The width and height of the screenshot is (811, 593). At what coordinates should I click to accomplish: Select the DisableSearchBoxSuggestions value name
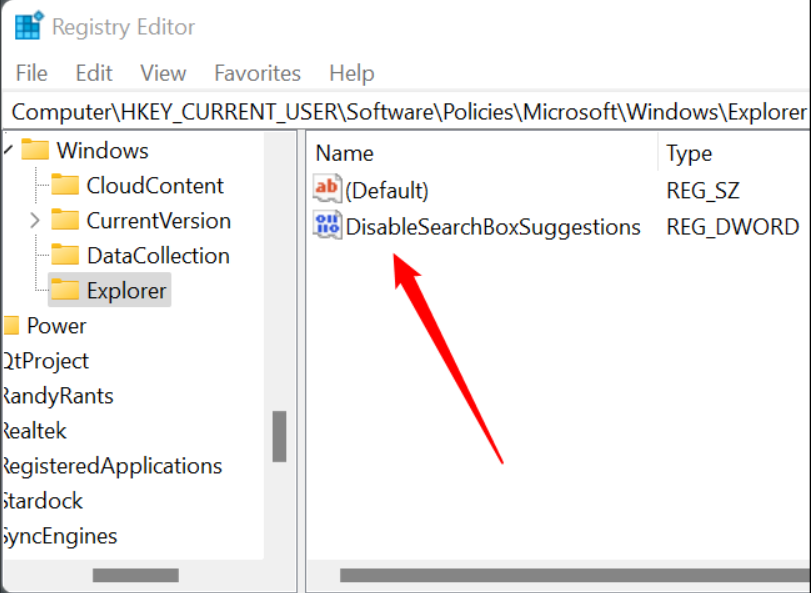pos(493,227)
